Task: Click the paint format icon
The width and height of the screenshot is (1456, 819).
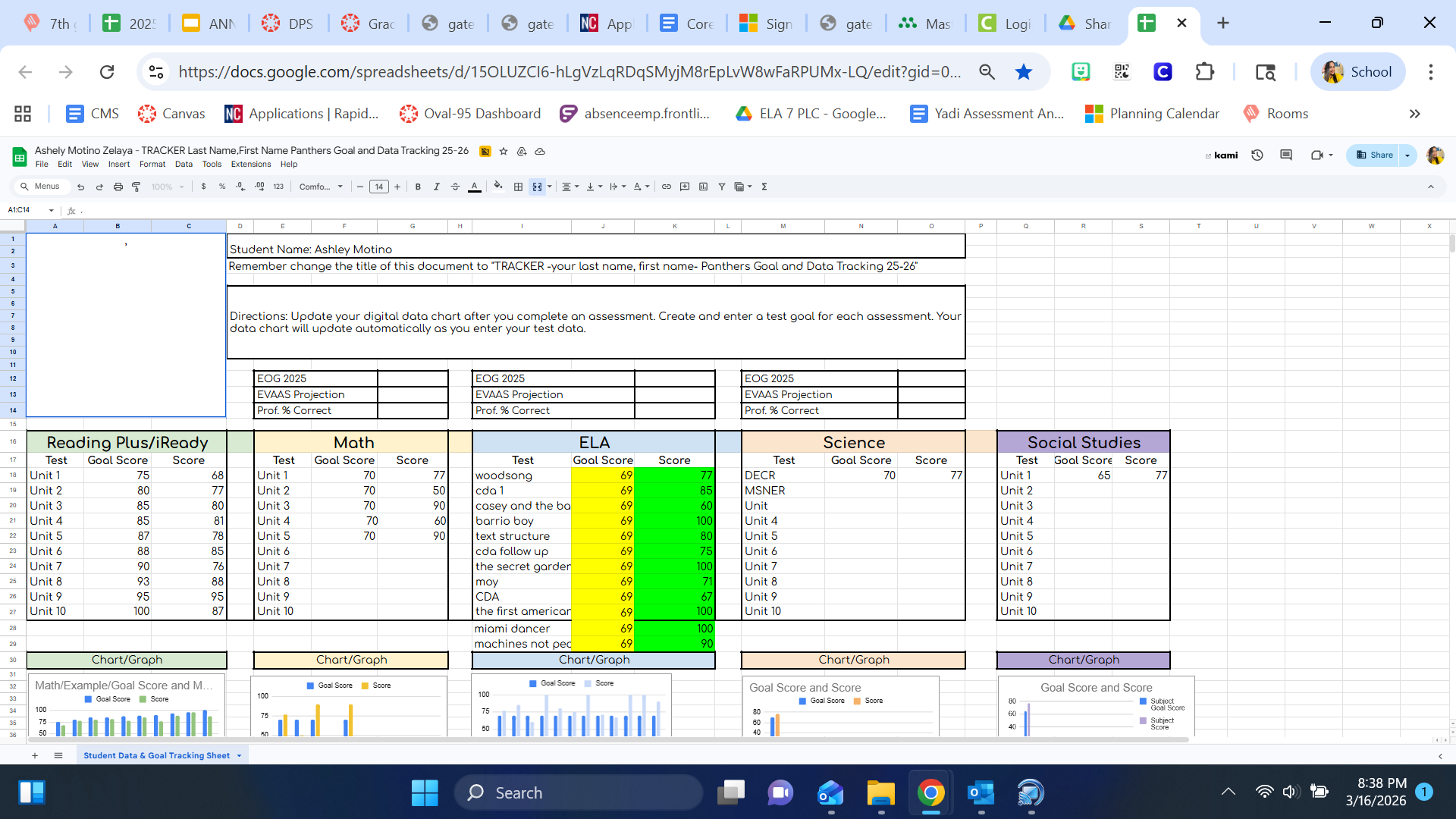Action: click(136, 187)
